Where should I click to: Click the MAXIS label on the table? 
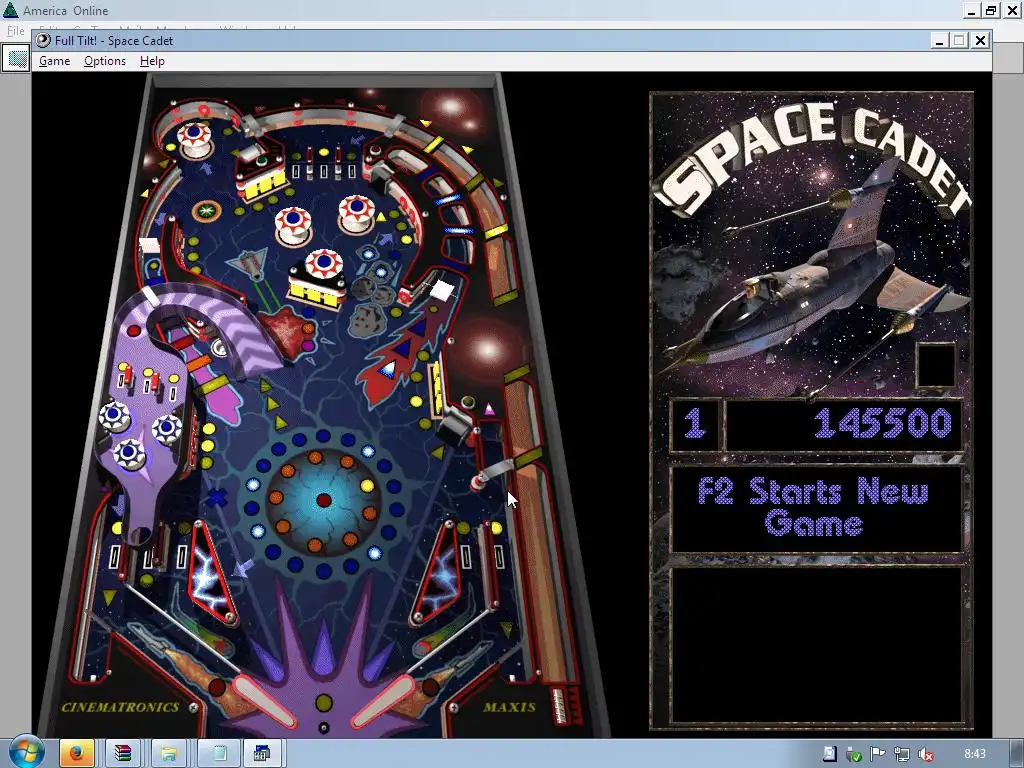tap(509, 707)
